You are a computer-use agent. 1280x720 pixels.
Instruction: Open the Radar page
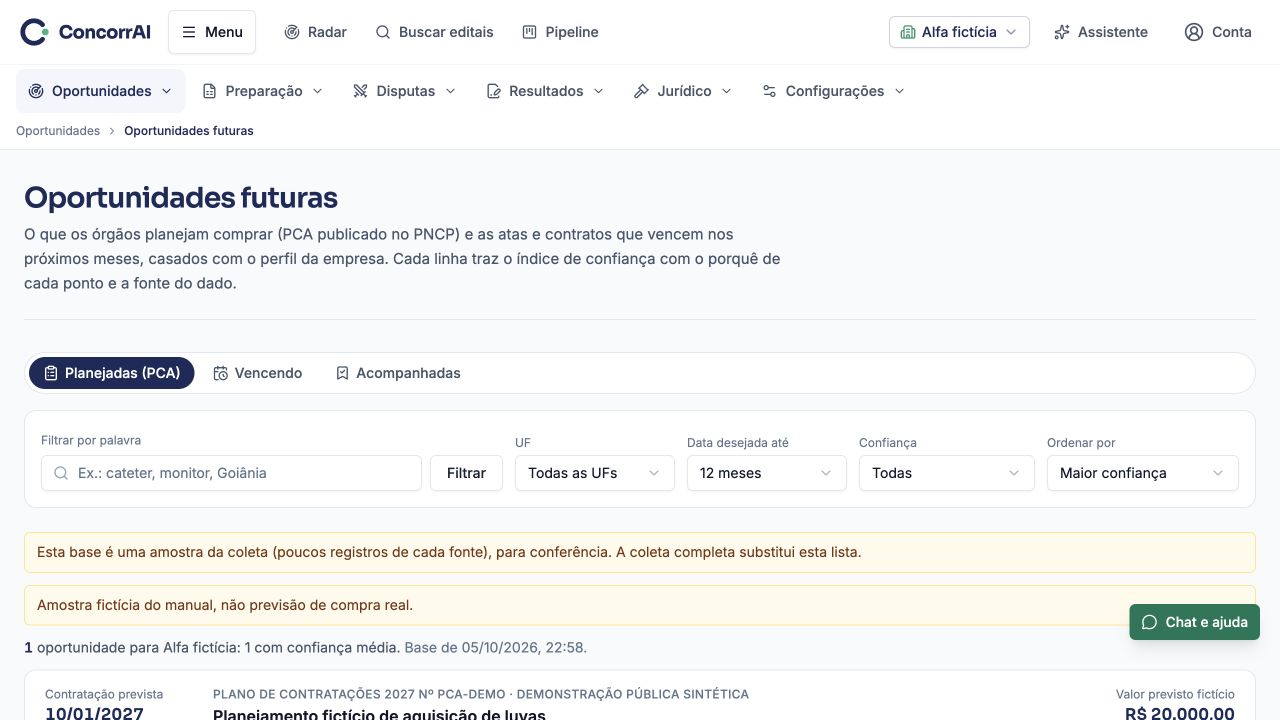tap(315, 32)
